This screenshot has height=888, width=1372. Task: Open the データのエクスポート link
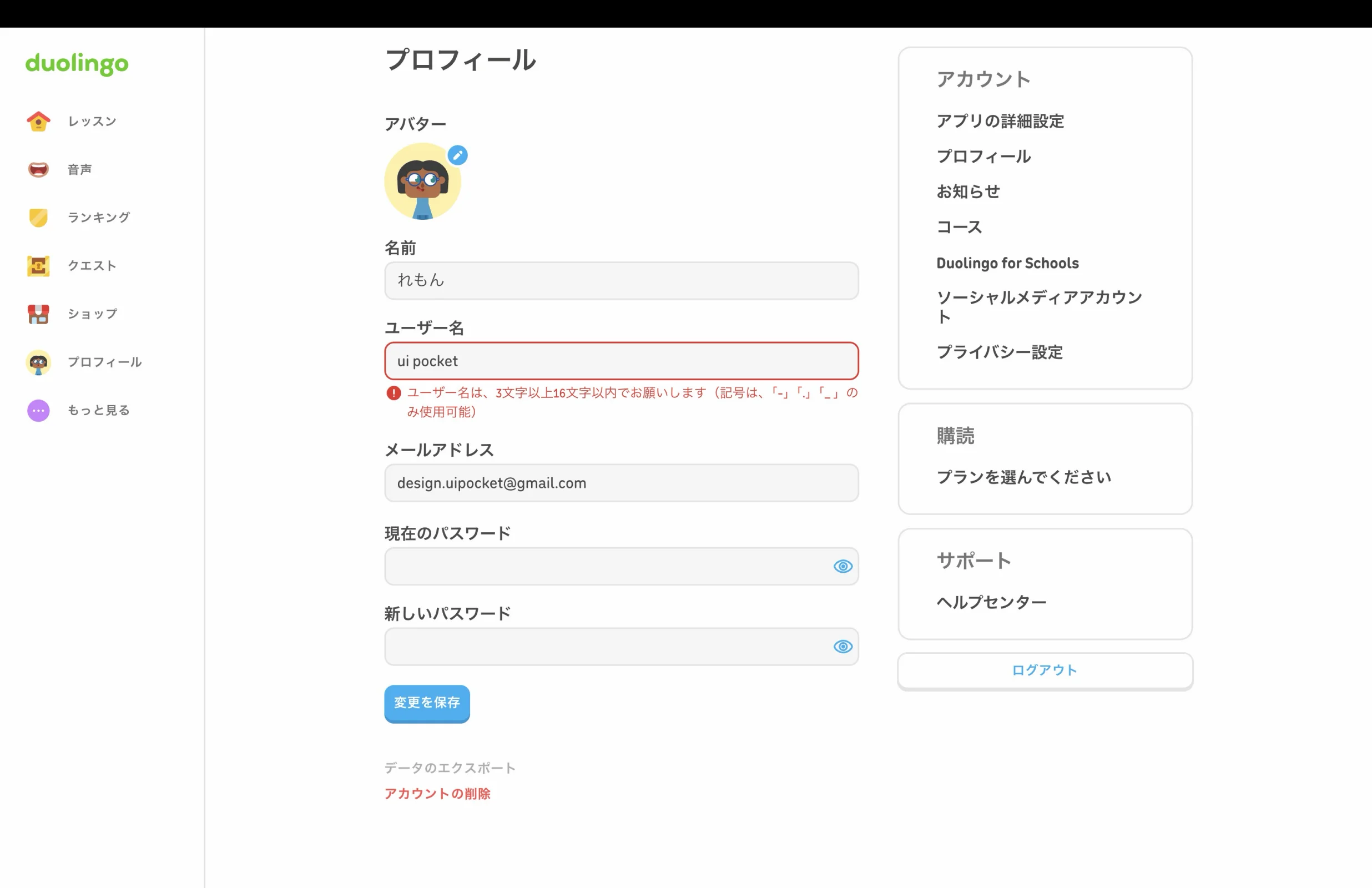(450, 768)
